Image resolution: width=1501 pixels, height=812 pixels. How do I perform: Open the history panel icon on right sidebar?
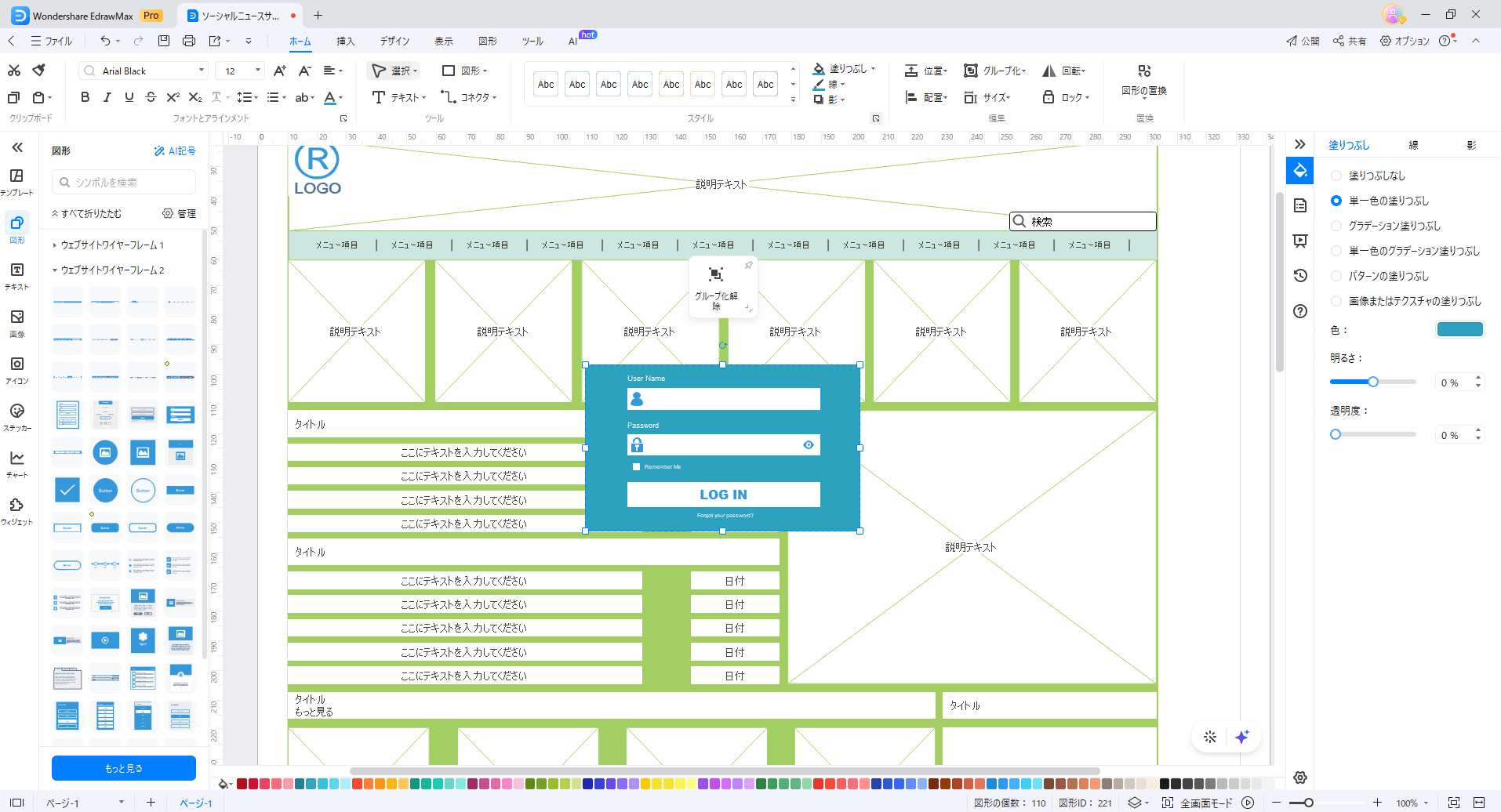[x=1300, y=275]
